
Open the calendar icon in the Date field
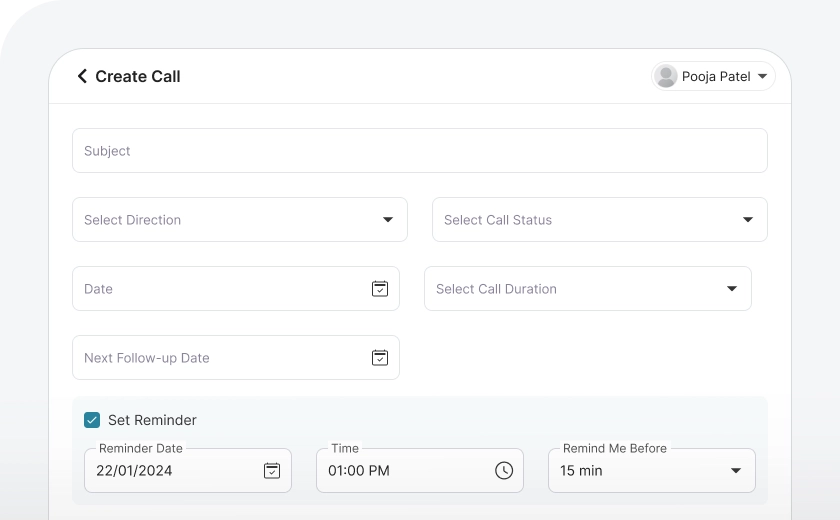380,289
